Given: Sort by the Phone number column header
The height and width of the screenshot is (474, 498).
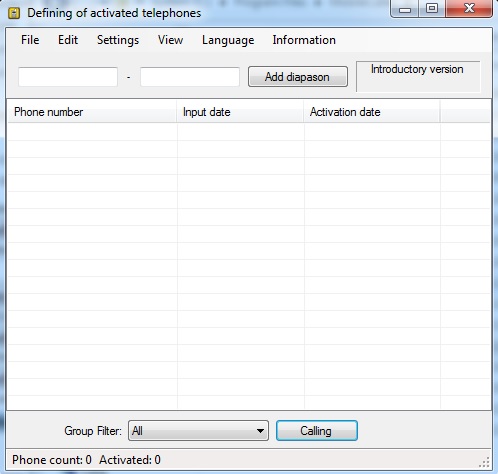Looking at the screenshot, I should point(92,112).
